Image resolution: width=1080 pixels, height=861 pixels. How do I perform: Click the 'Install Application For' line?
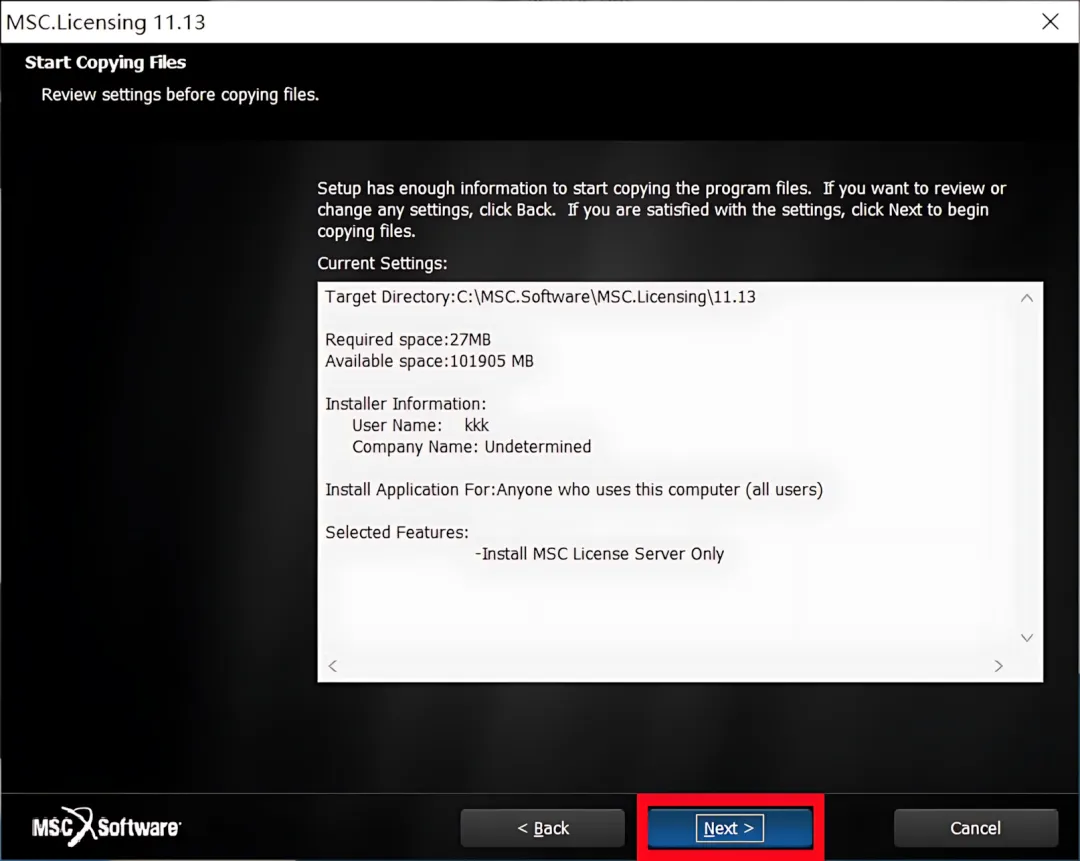[x=574, y=490]
